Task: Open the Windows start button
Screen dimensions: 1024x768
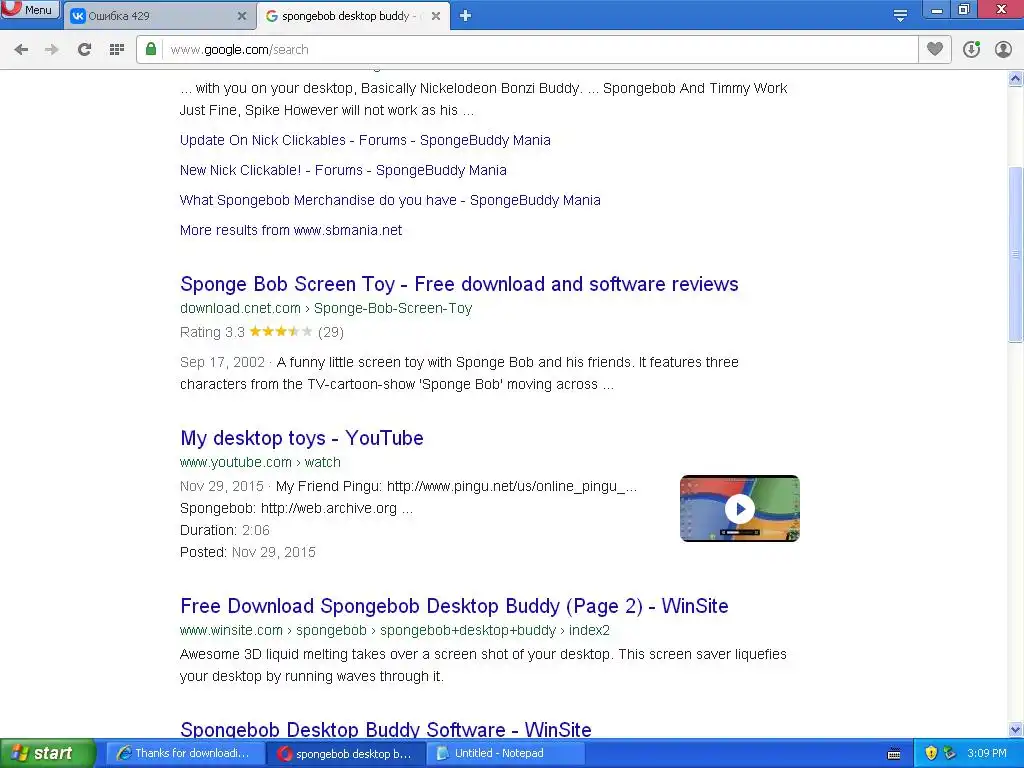Action: pyautogui.click(x=48, y=754)
